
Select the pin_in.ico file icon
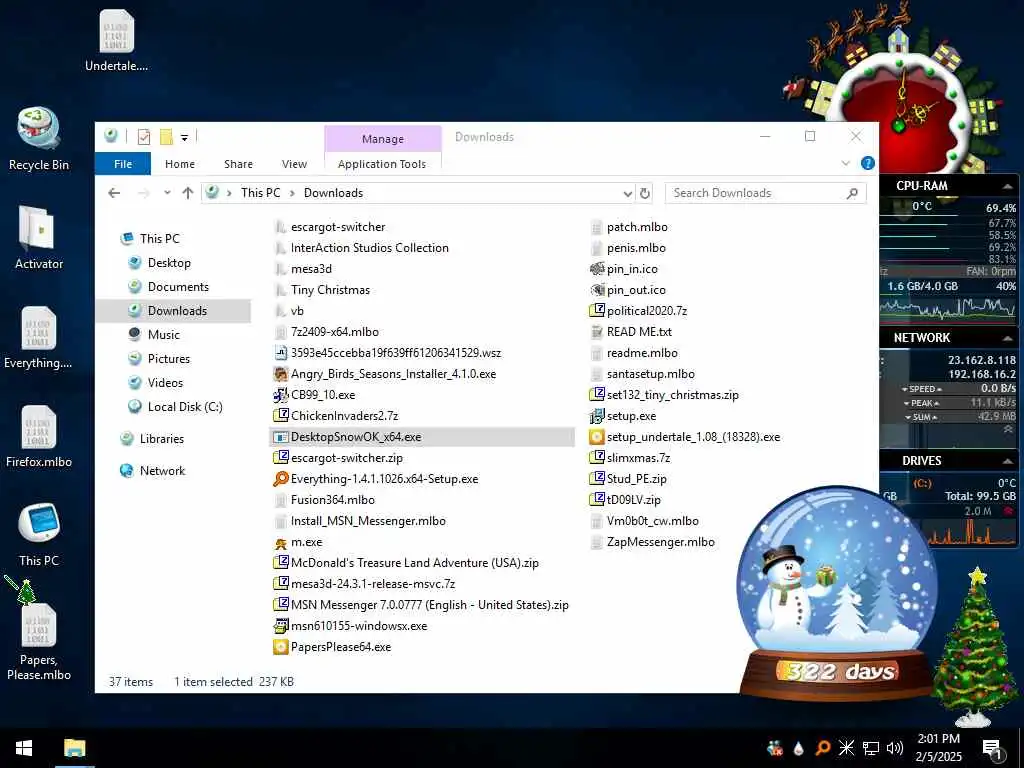(x=596, y=269)
